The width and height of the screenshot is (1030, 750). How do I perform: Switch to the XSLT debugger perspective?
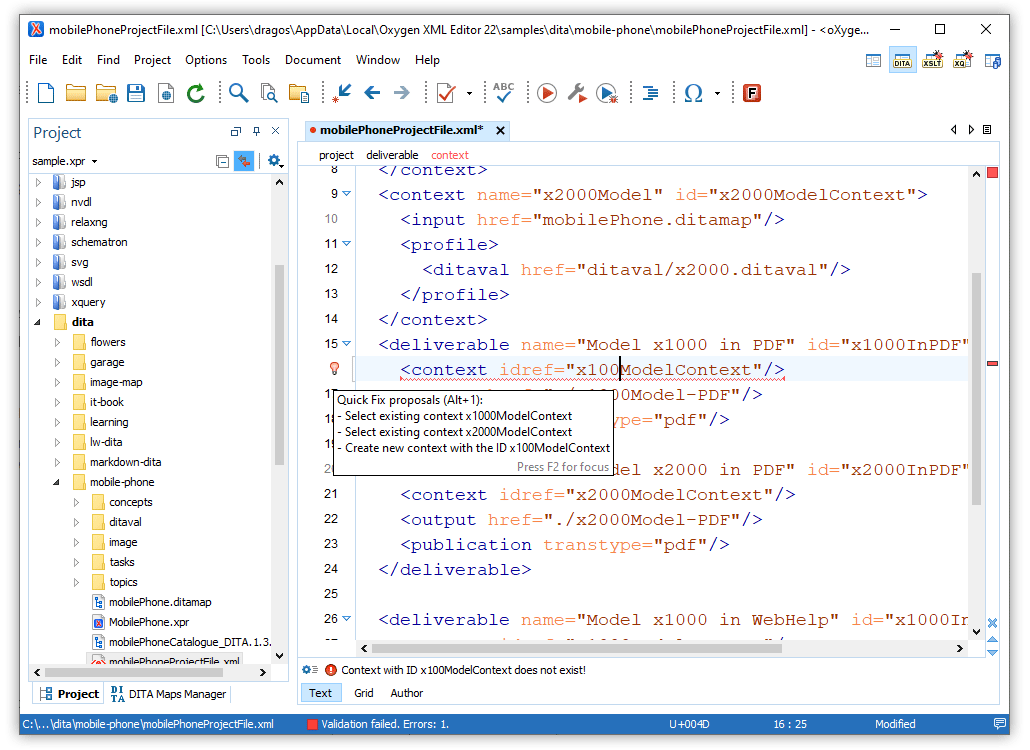pos(932,60)
